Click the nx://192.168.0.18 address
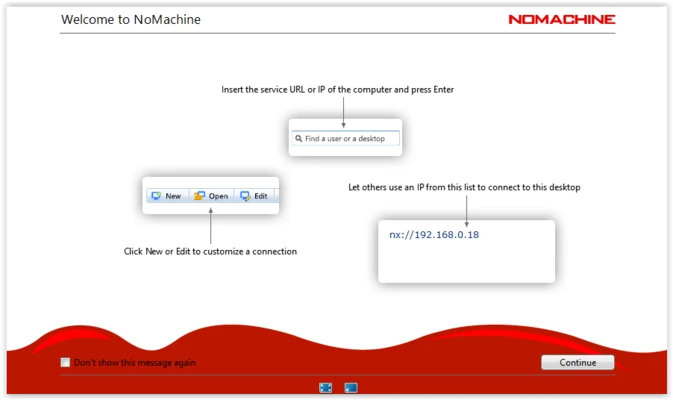Image resolution: width=673 pixels, height=400 pixels. 434,234
